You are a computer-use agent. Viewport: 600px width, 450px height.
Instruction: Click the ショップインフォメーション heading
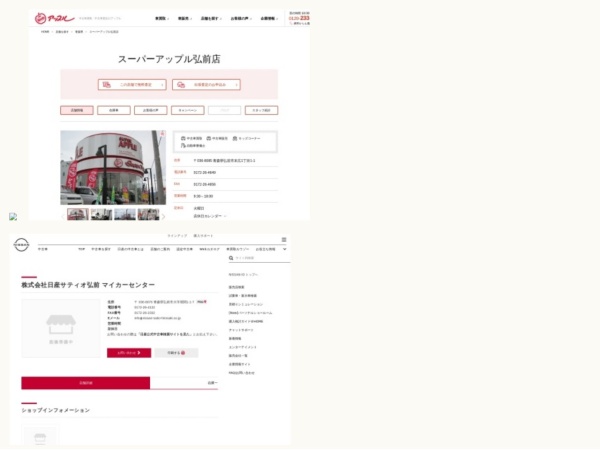(x=55, y=410)
